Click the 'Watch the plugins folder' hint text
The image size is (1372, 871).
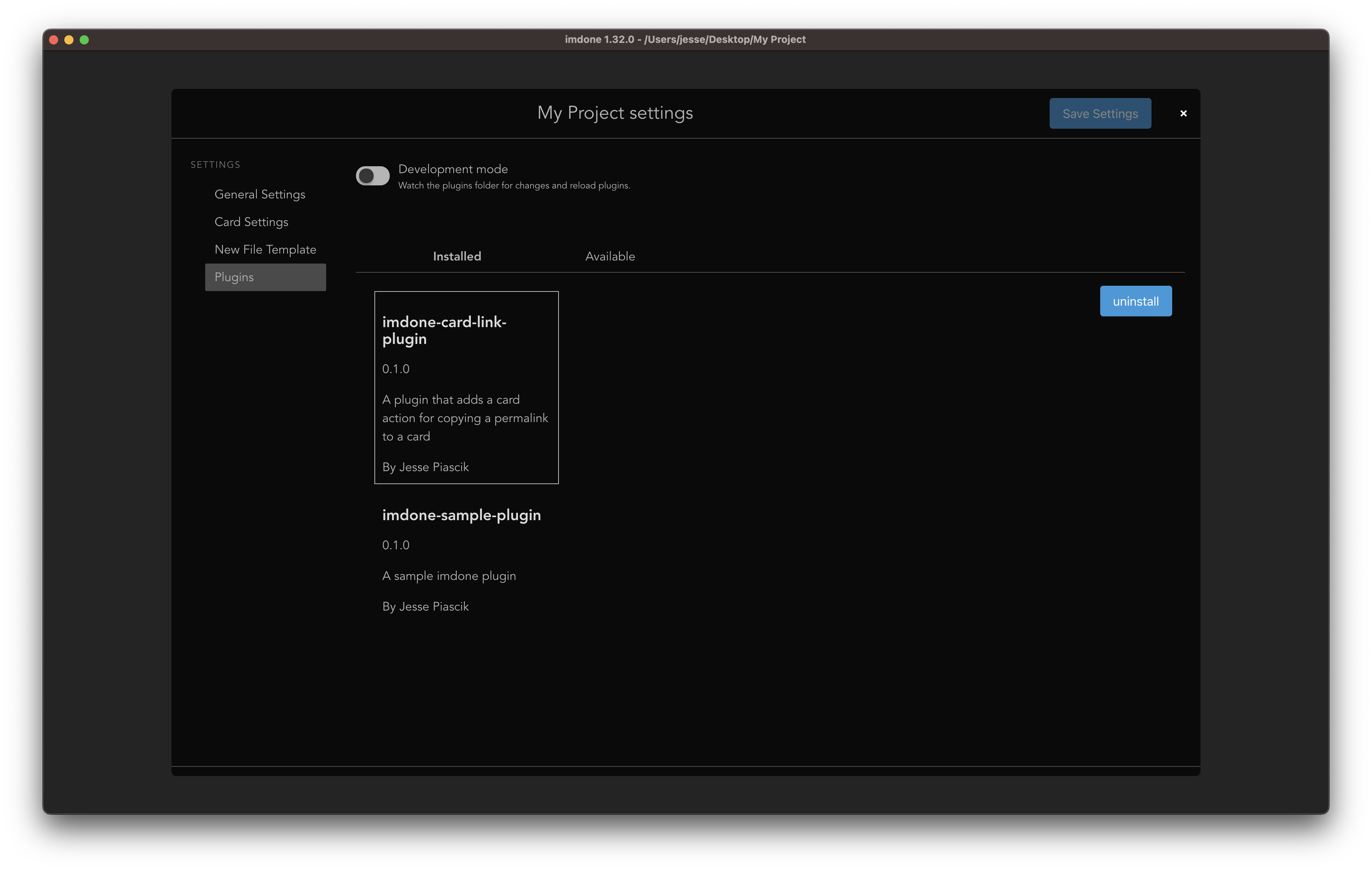(514, 186)
